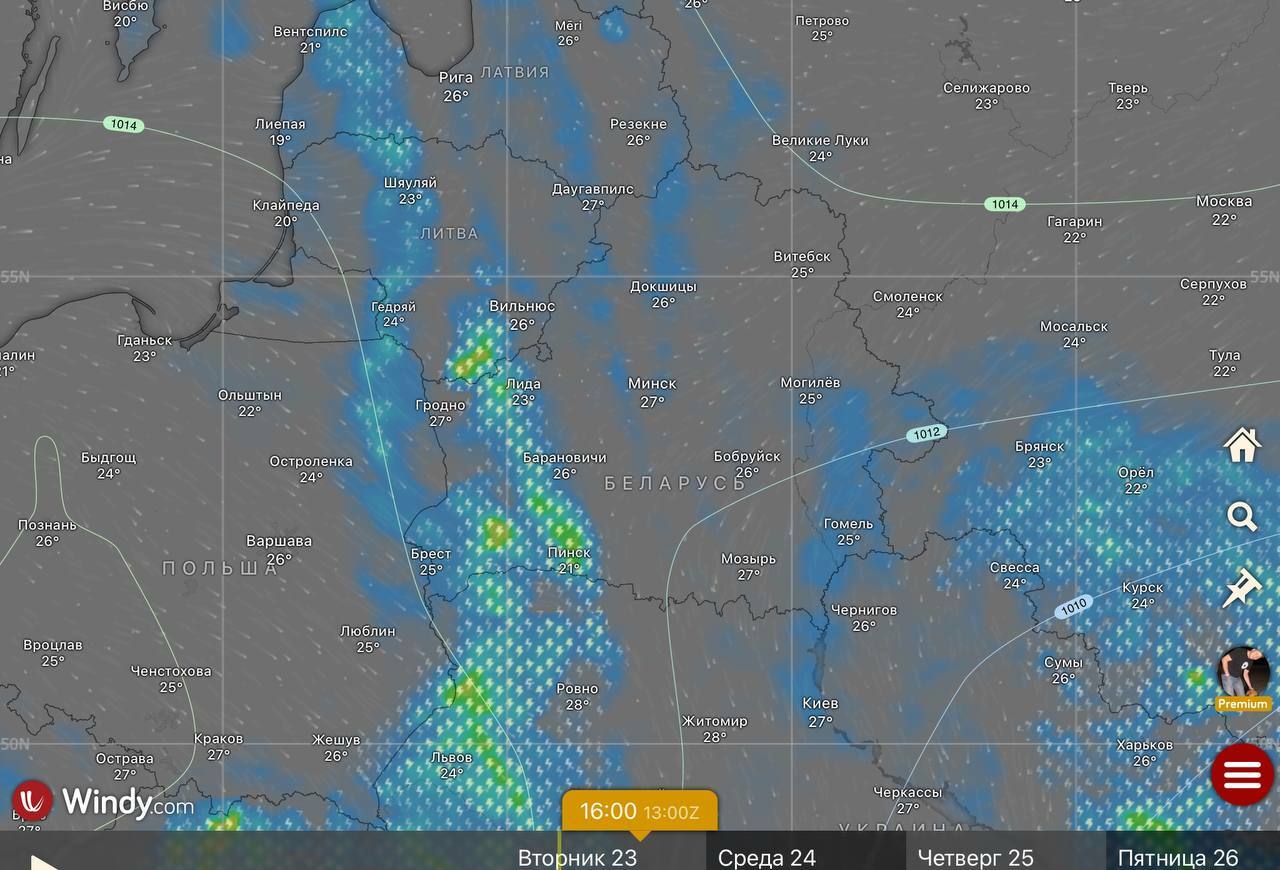Select the Брест city label

[431, 553]
